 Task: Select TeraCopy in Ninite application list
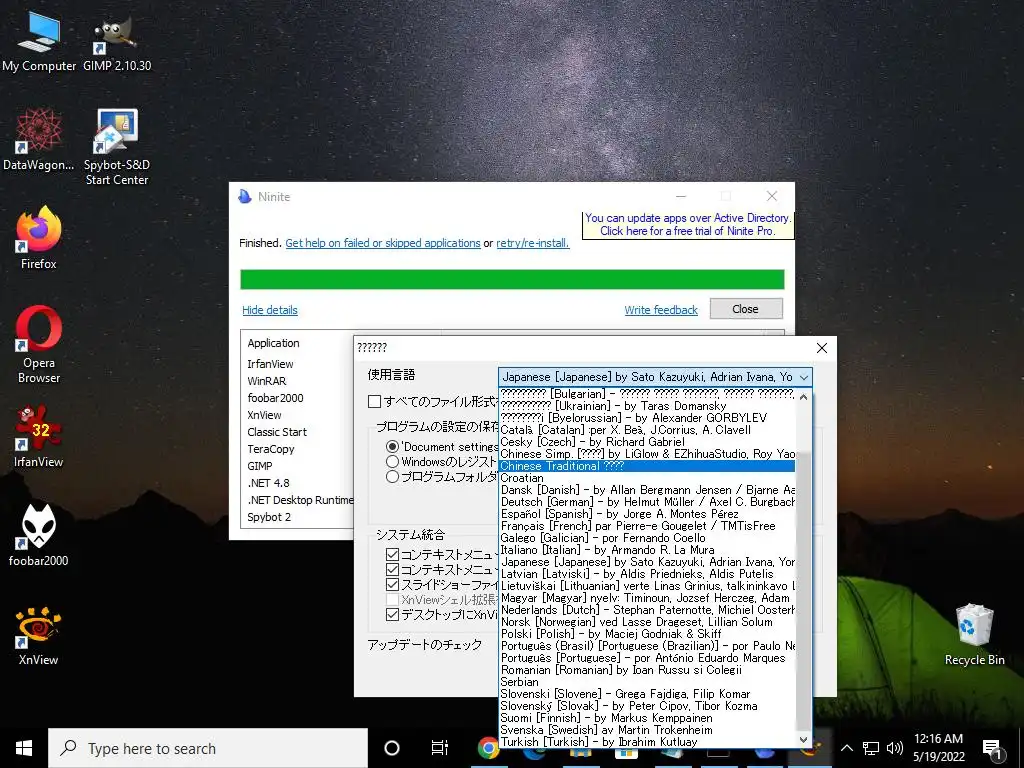coord(270,449)
